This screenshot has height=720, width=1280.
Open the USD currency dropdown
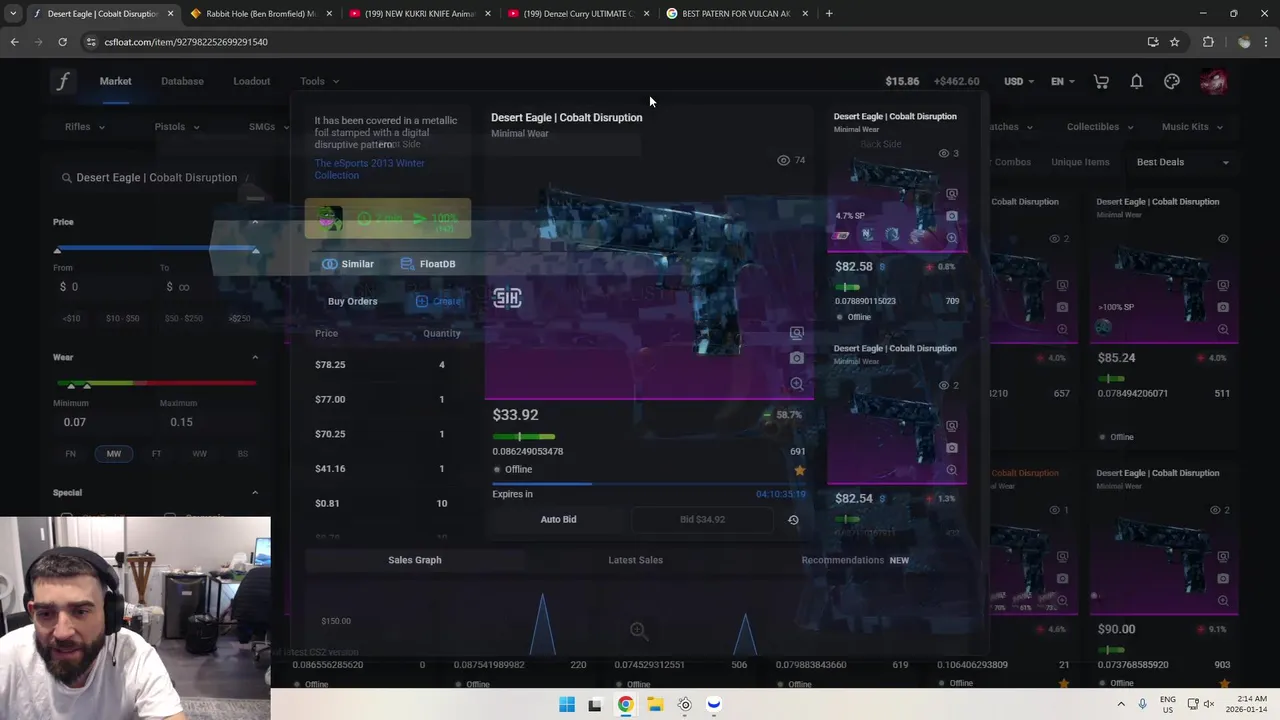coord(1020,82)
